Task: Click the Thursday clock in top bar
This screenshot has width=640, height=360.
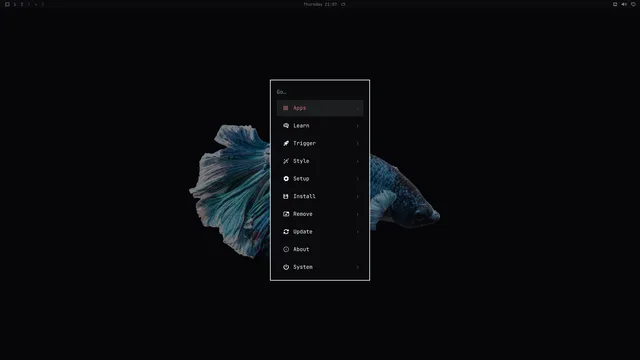Action: pos(320,4)
